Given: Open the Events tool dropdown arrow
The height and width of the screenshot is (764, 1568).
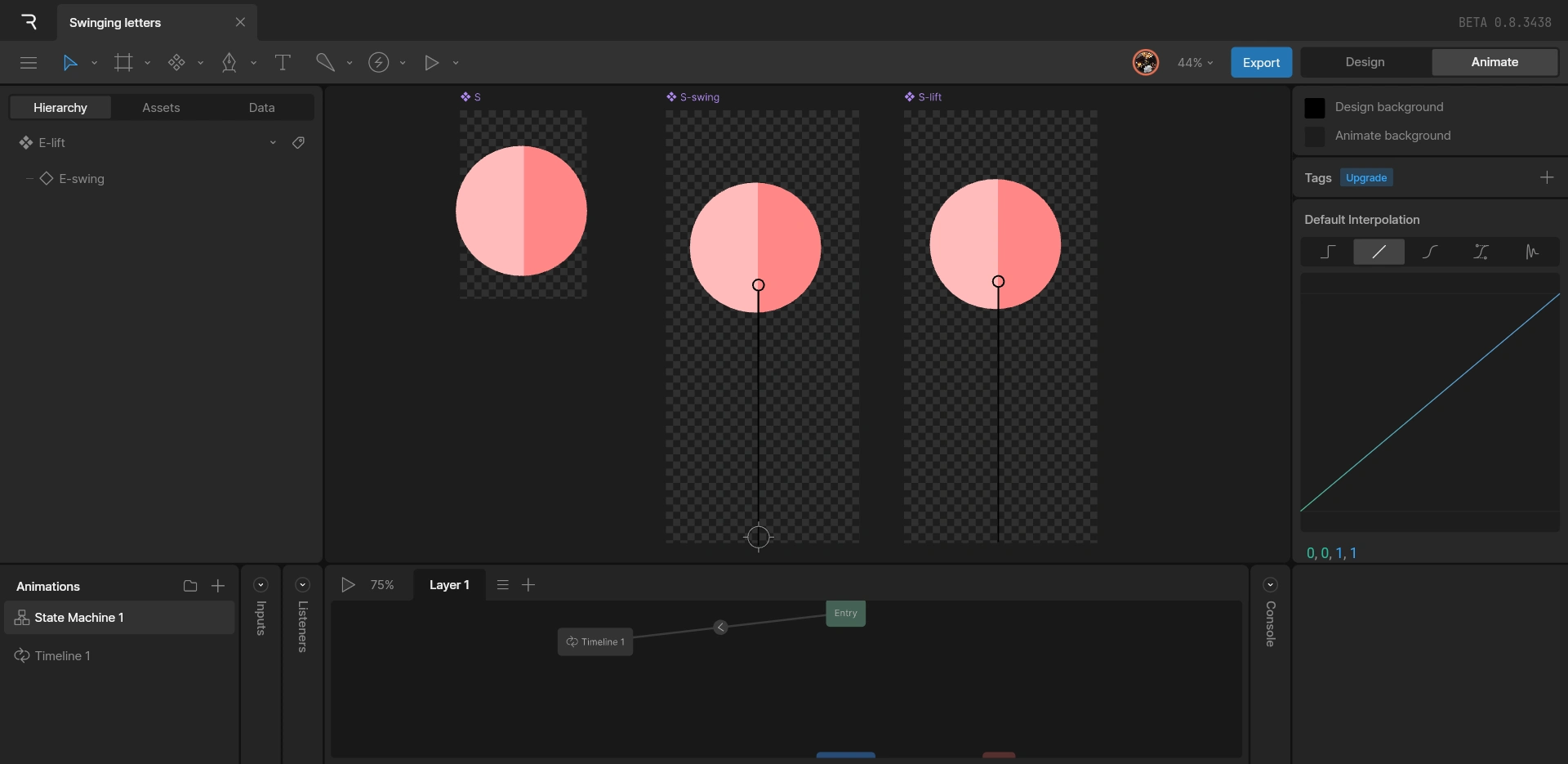Looking at the screenshot, I should (x=403, y=63).
